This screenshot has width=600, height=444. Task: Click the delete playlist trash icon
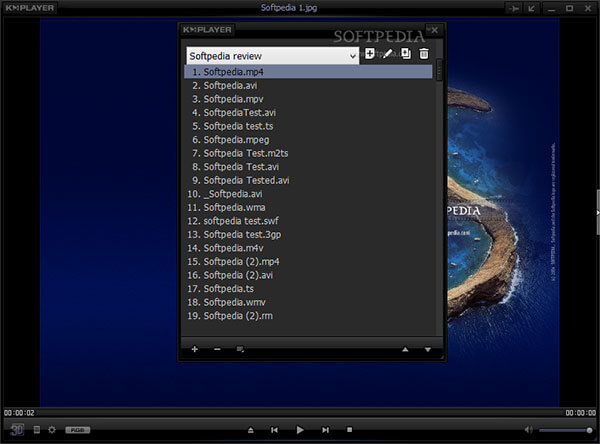point(424,54)
